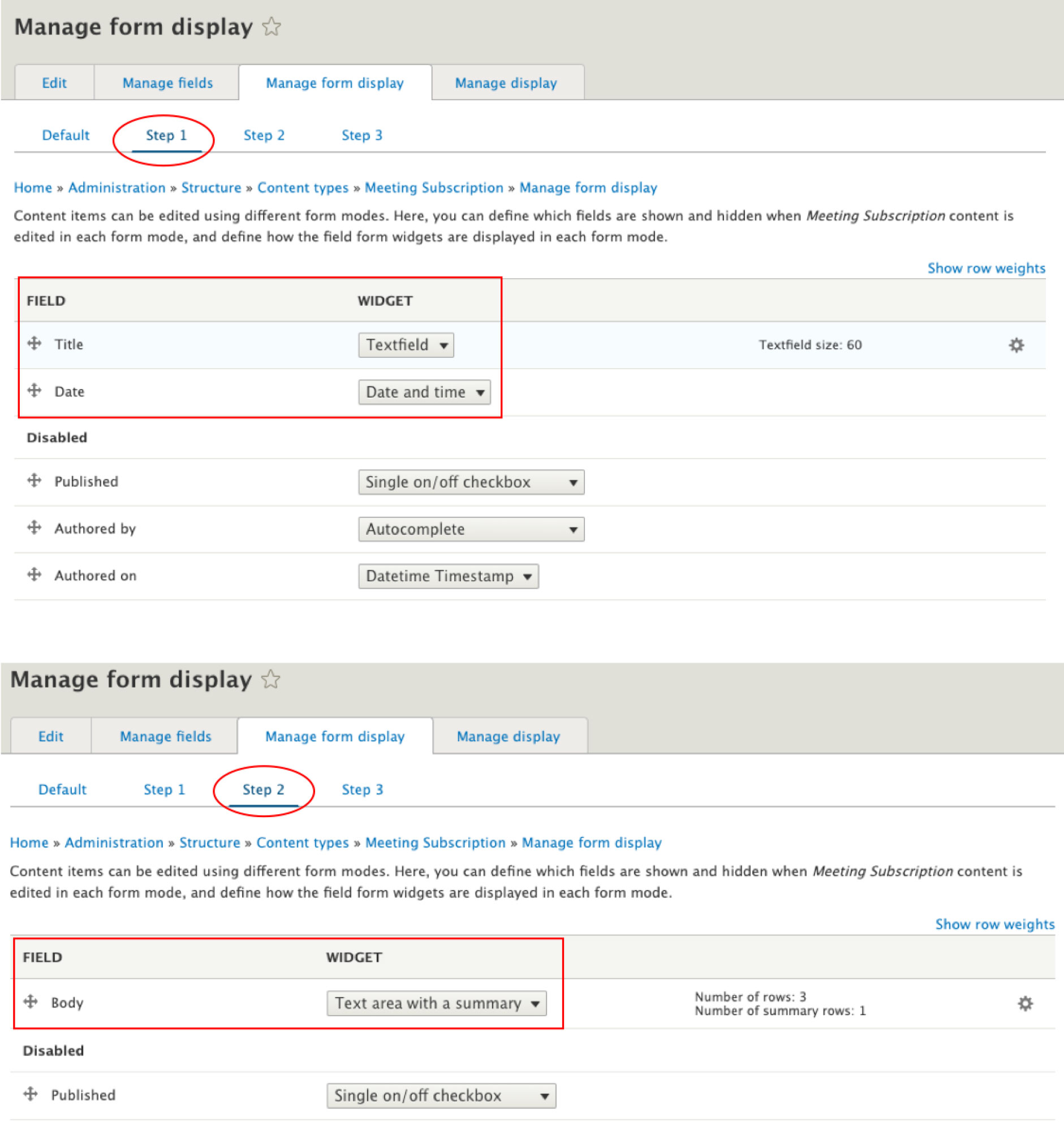
Task: Click Show row weights above the Body table
Action: pos(994,924)
